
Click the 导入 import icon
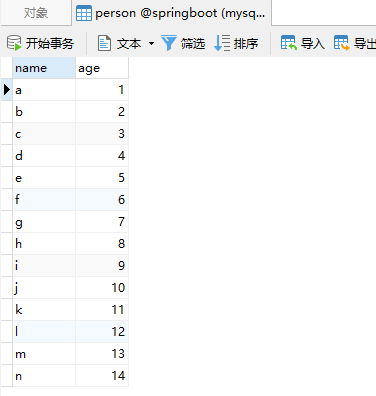coord(289,43)
